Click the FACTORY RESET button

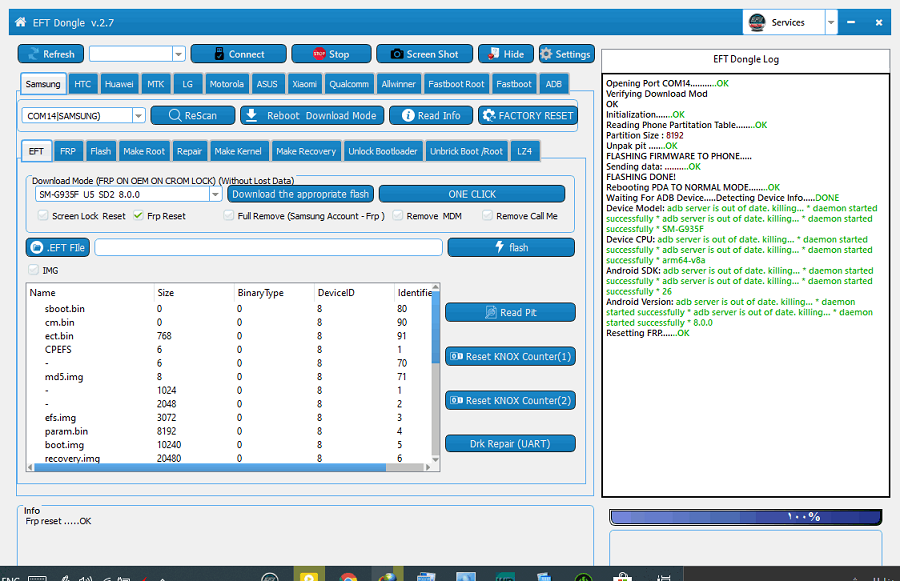(x=527, y=115)
